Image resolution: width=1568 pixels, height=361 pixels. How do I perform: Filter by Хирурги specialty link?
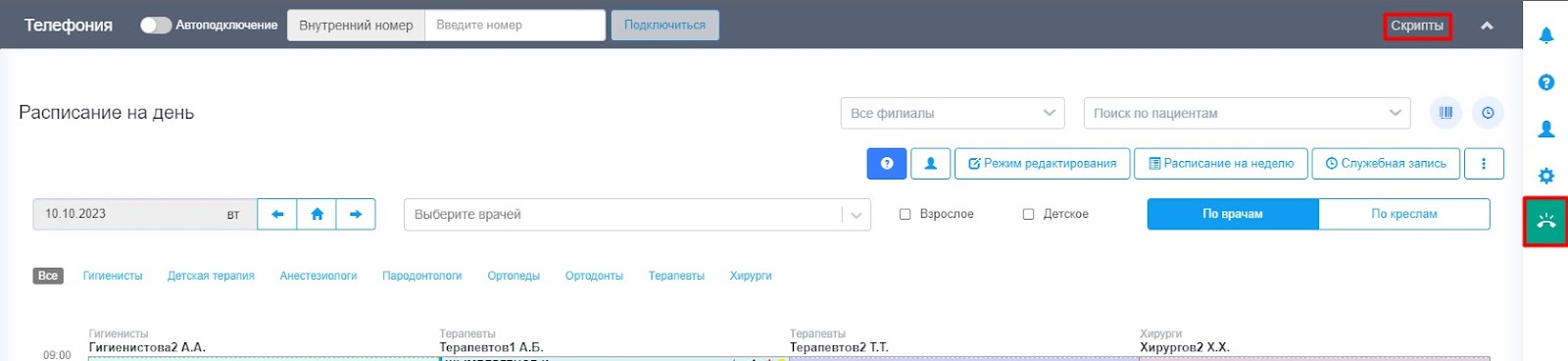coord(751,276)
